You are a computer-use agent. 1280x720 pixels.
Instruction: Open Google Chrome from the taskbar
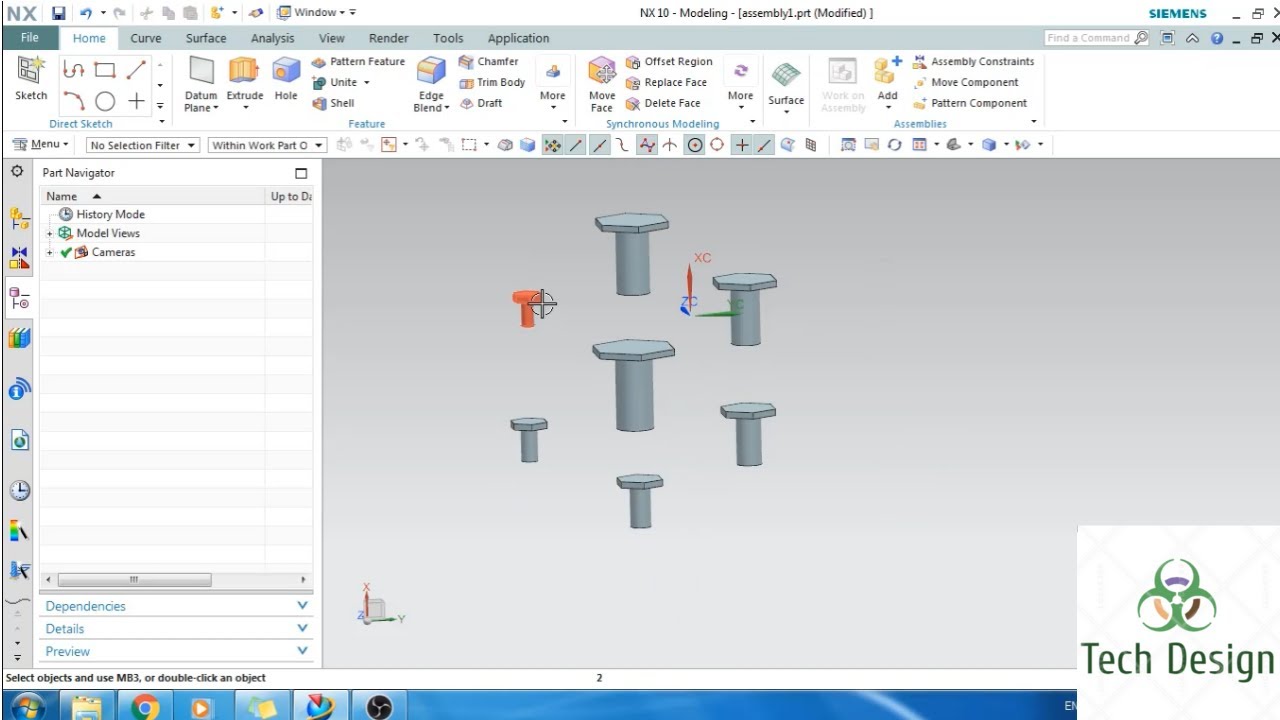145,707
